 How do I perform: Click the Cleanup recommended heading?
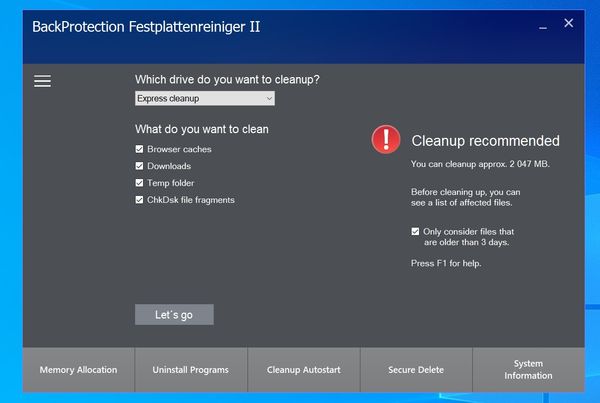pos(485,141)
